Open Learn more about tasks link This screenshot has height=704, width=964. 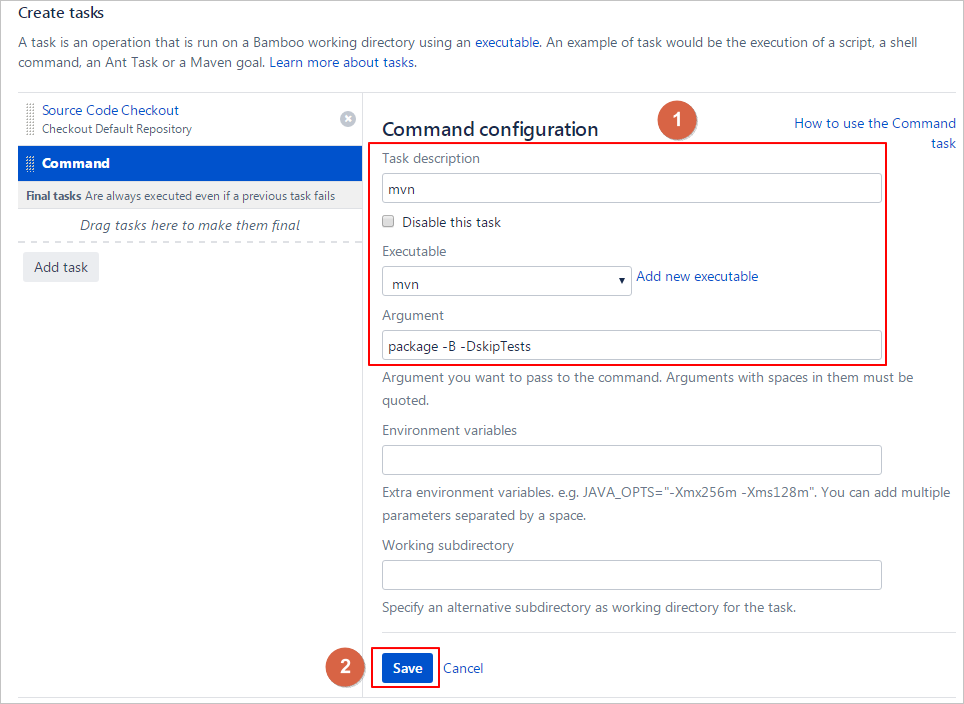[342, 62]
